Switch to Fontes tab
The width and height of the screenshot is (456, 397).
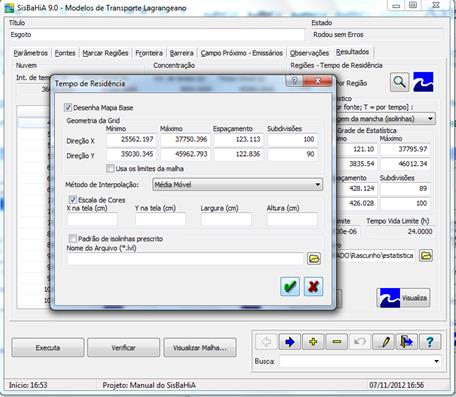coord(65,53)
